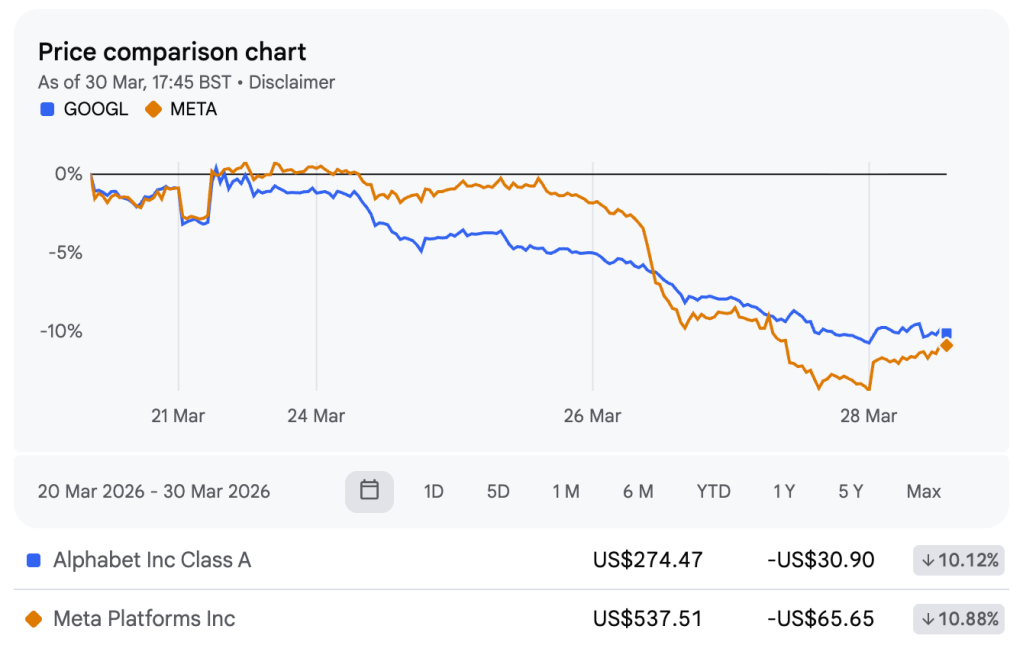Click the Meta 10.88% change badge
Viewport: 1023px width, 655px height.
coord(959,619)
